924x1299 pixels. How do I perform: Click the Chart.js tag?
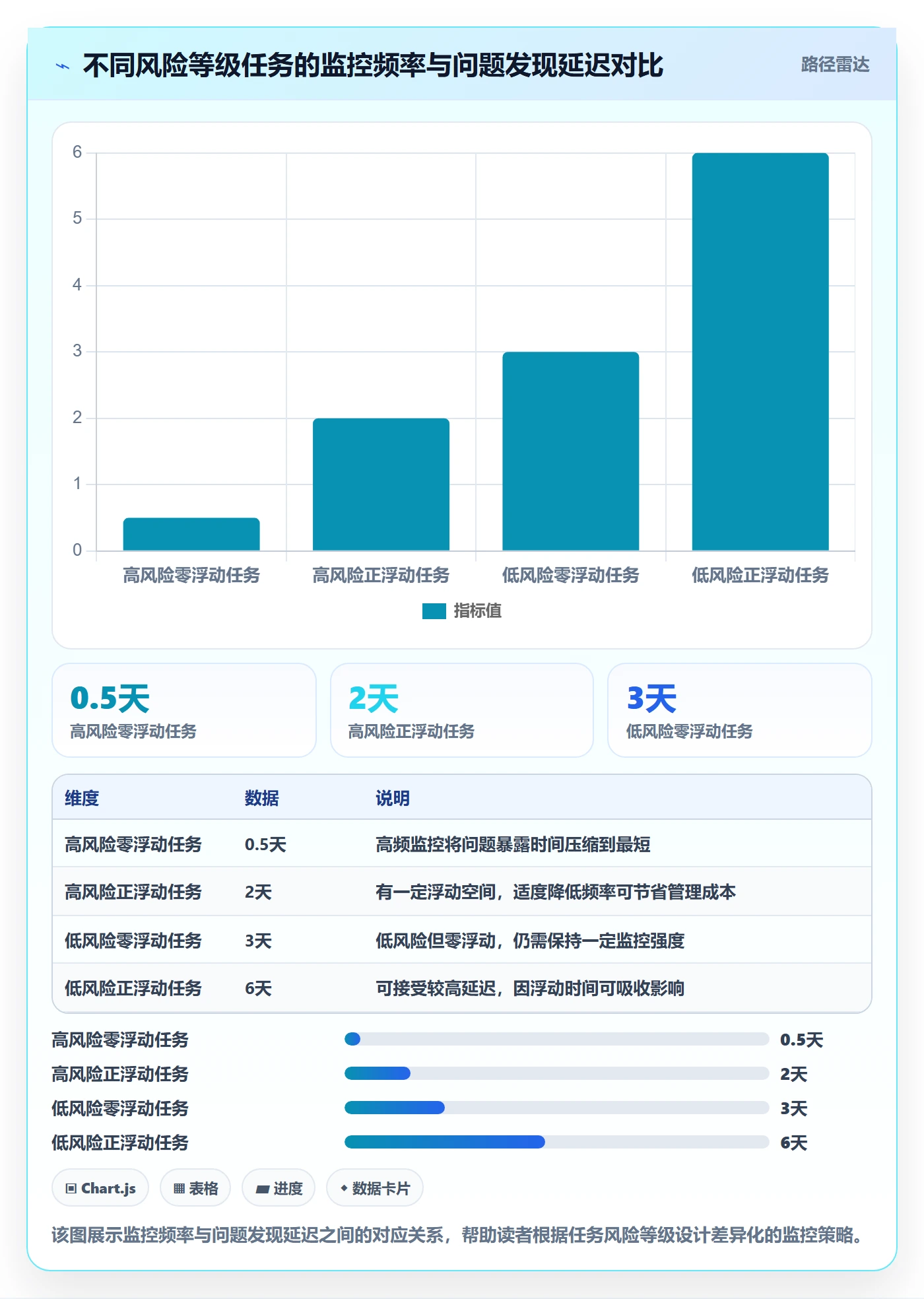point(100,1188)
